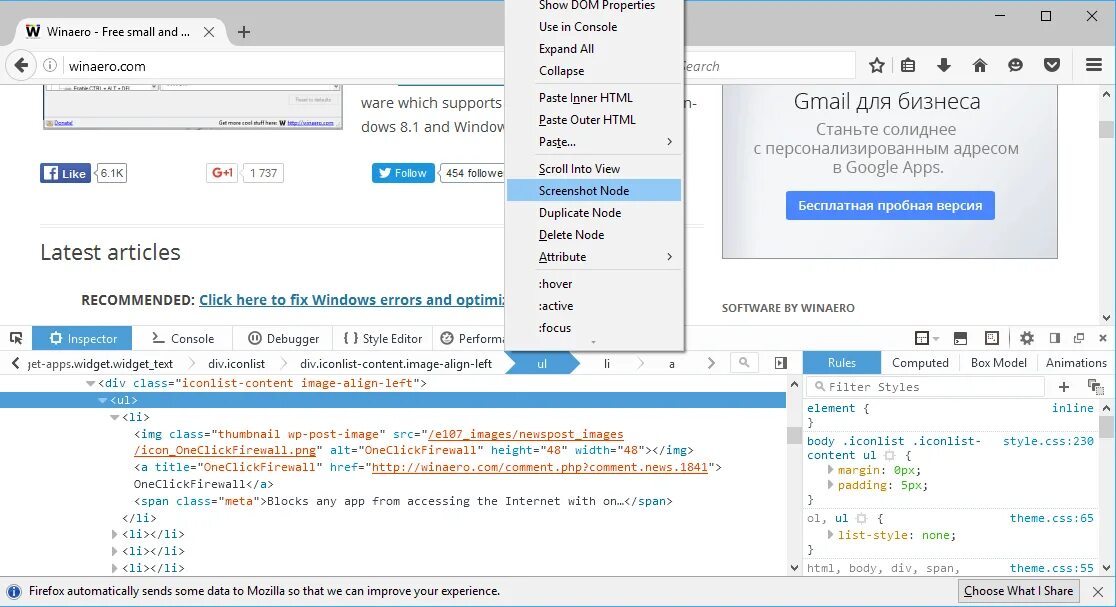The height and width of the screenshot is (607, 1116).
Task: Choose Paste Inner HTML
Action: [594, 98]
